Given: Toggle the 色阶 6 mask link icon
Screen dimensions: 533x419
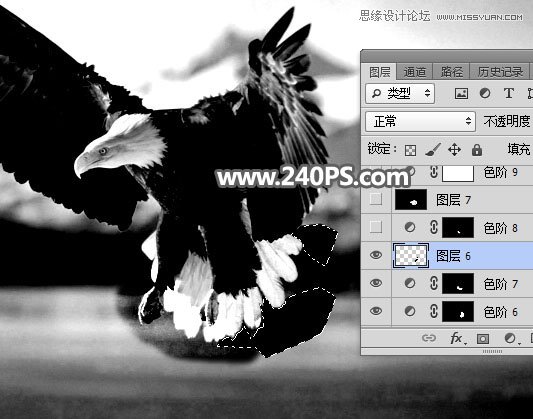Looking at the screenshot, I should (433, 311).
